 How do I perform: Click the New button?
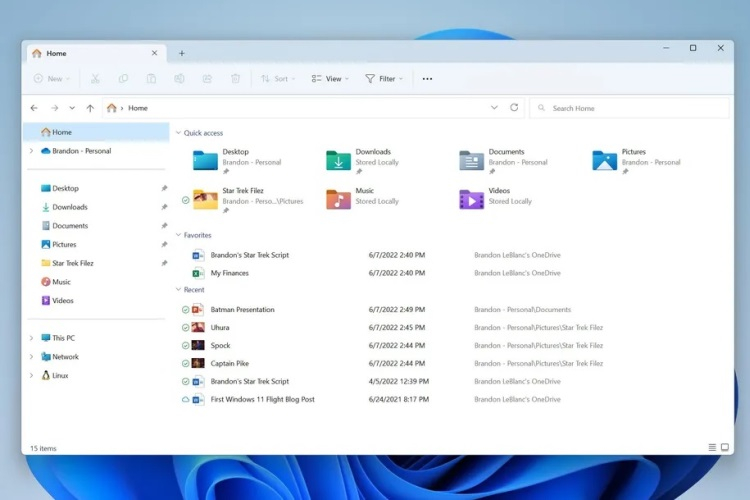pyautogui.click(x=51, y=78)
